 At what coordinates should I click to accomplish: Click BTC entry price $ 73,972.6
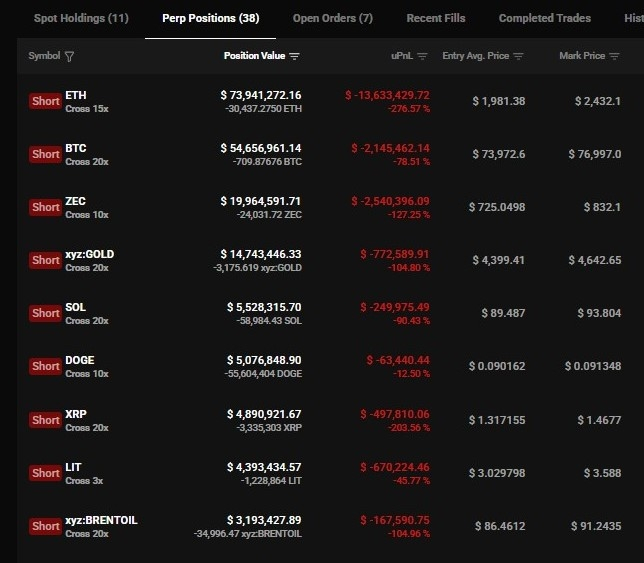499,154
